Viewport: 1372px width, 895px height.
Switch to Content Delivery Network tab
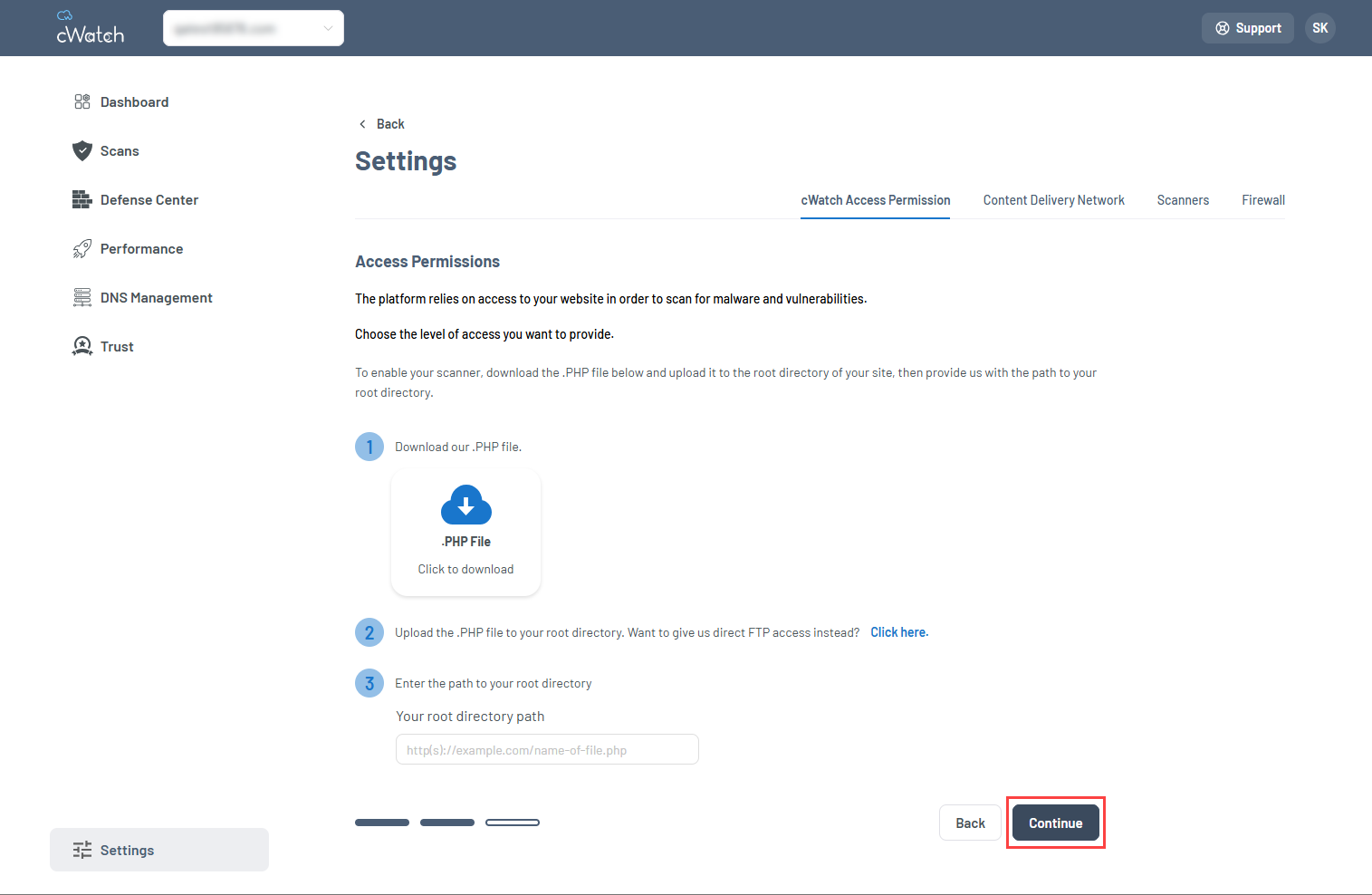(1054, 200)
